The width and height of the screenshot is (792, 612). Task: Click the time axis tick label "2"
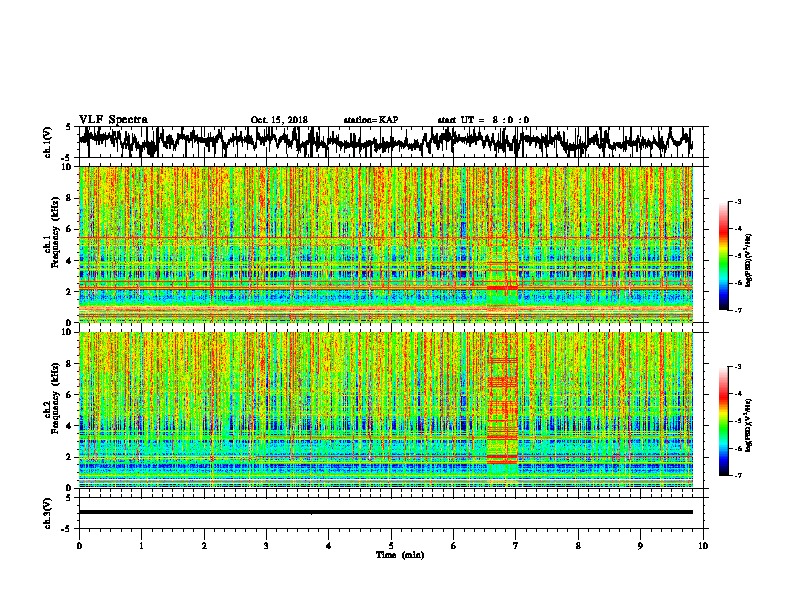click(x=204, y=545)
